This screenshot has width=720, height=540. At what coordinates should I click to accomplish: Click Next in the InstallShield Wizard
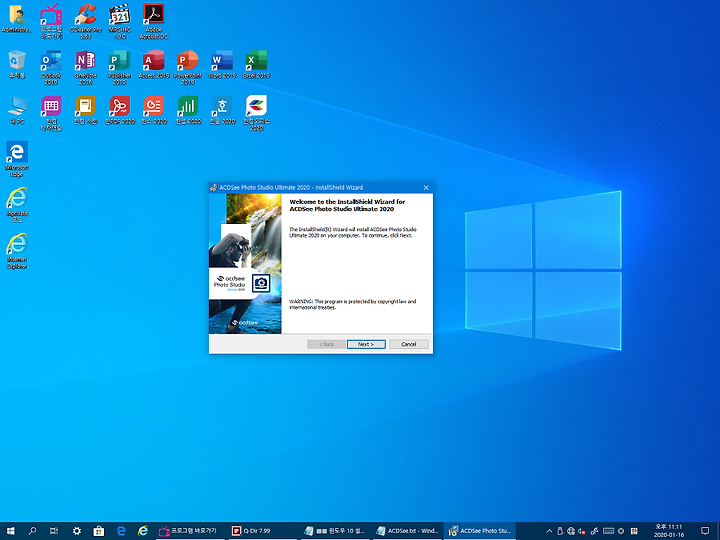(366, 344)
